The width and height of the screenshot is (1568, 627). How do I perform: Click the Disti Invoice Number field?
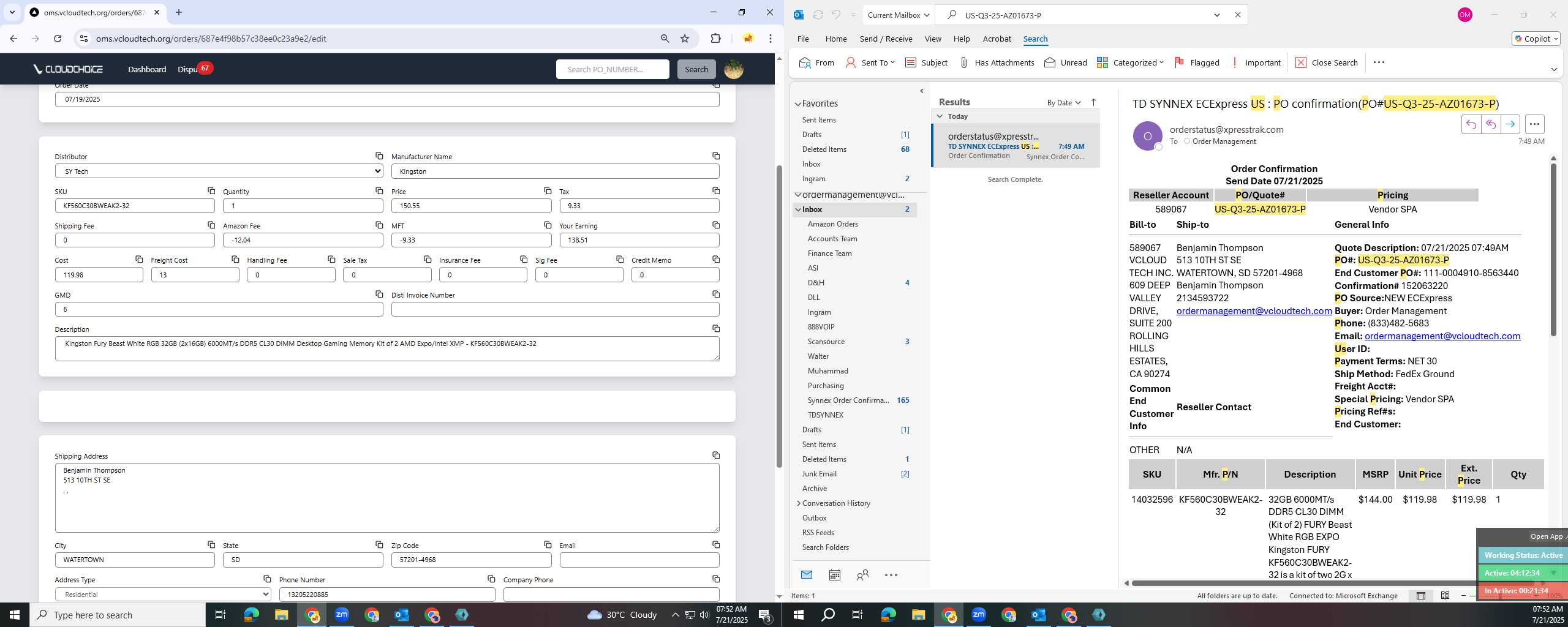(555, 309)
